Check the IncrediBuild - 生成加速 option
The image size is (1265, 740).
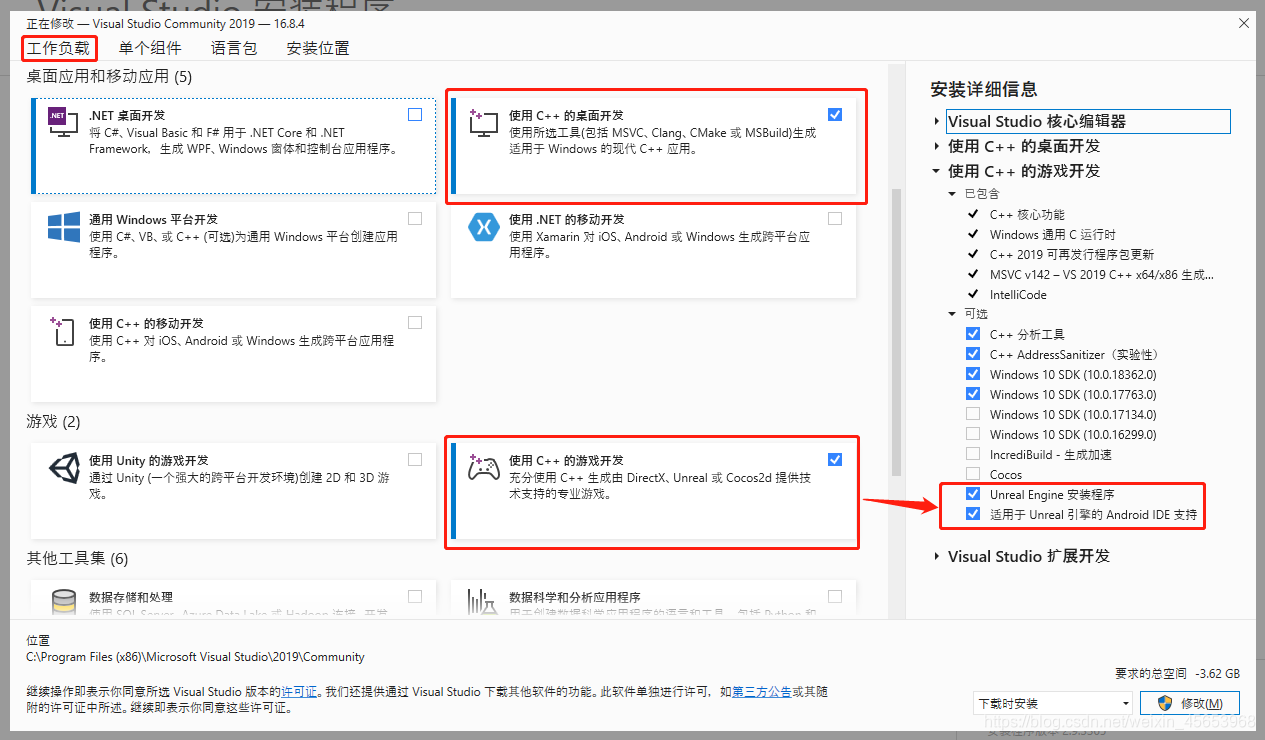973,454
